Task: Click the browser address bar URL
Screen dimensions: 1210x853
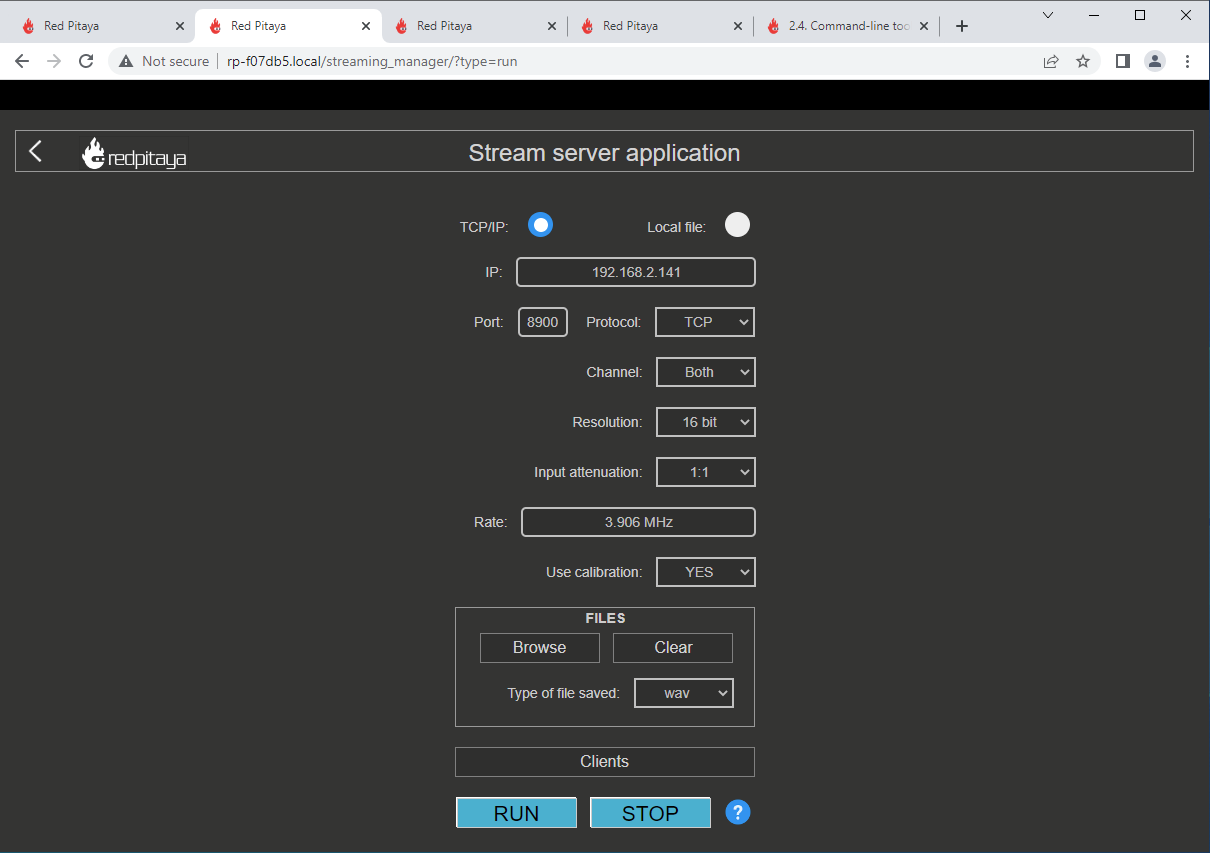Action: pos(372,61)
